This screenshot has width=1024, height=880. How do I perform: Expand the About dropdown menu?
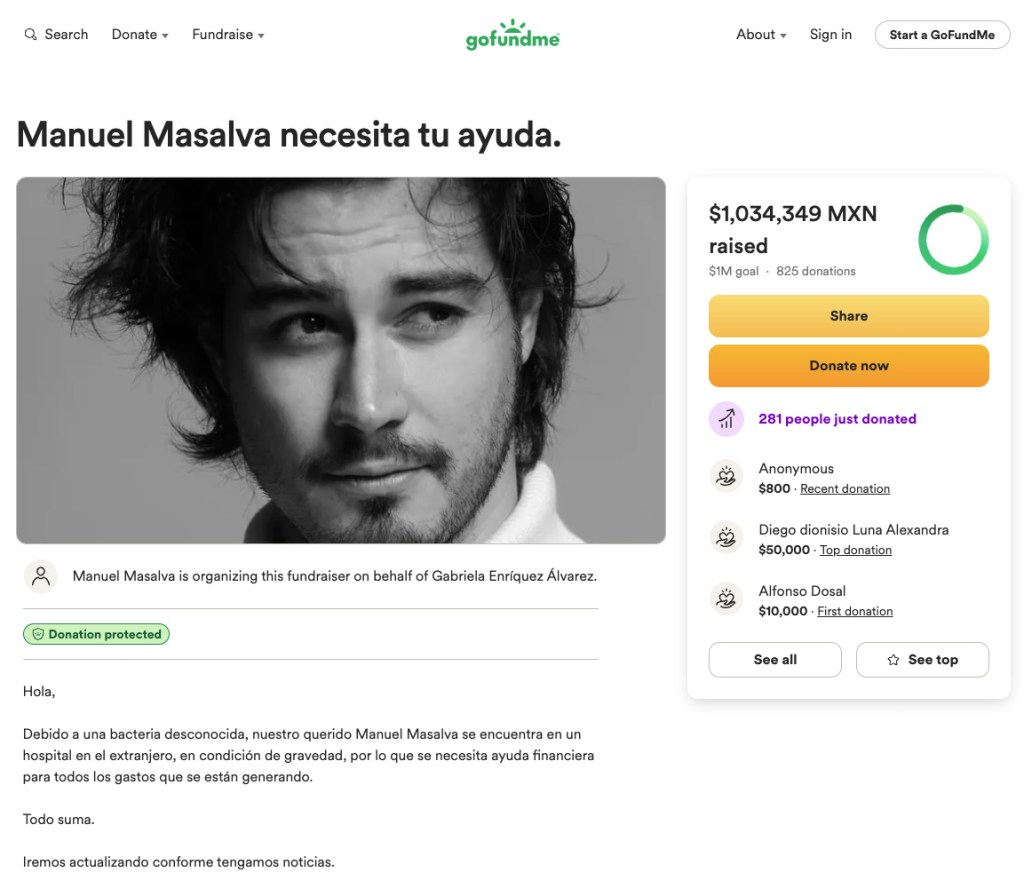coord(761,35)
